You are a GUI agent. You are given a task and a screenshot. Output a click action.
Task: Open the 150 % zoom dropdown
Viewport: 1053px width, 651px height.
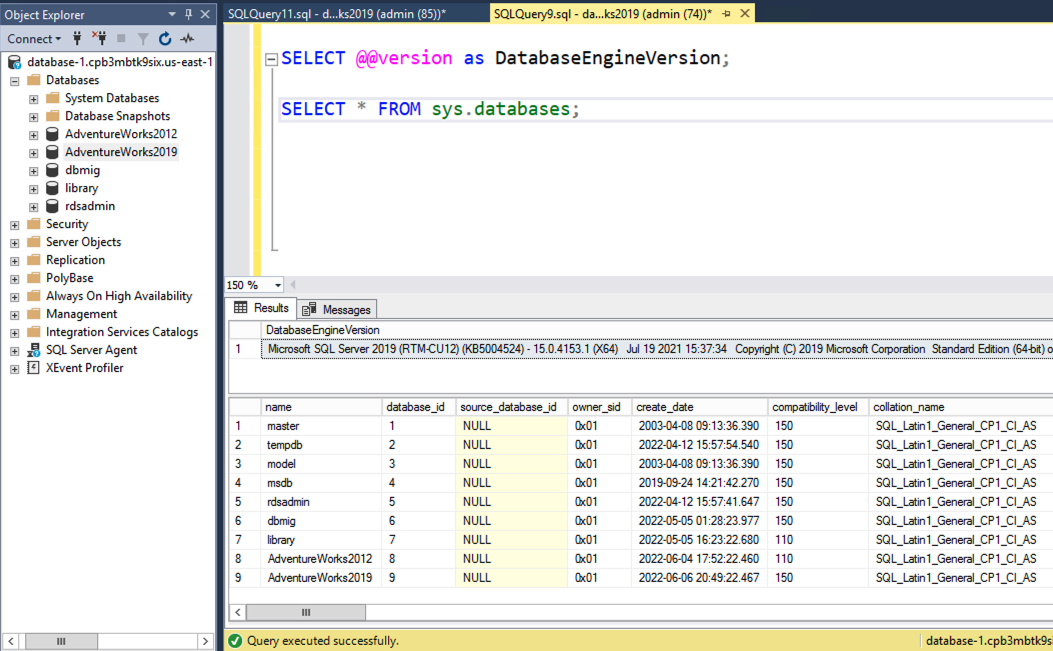pyautogui.click(x=278, y=285)
